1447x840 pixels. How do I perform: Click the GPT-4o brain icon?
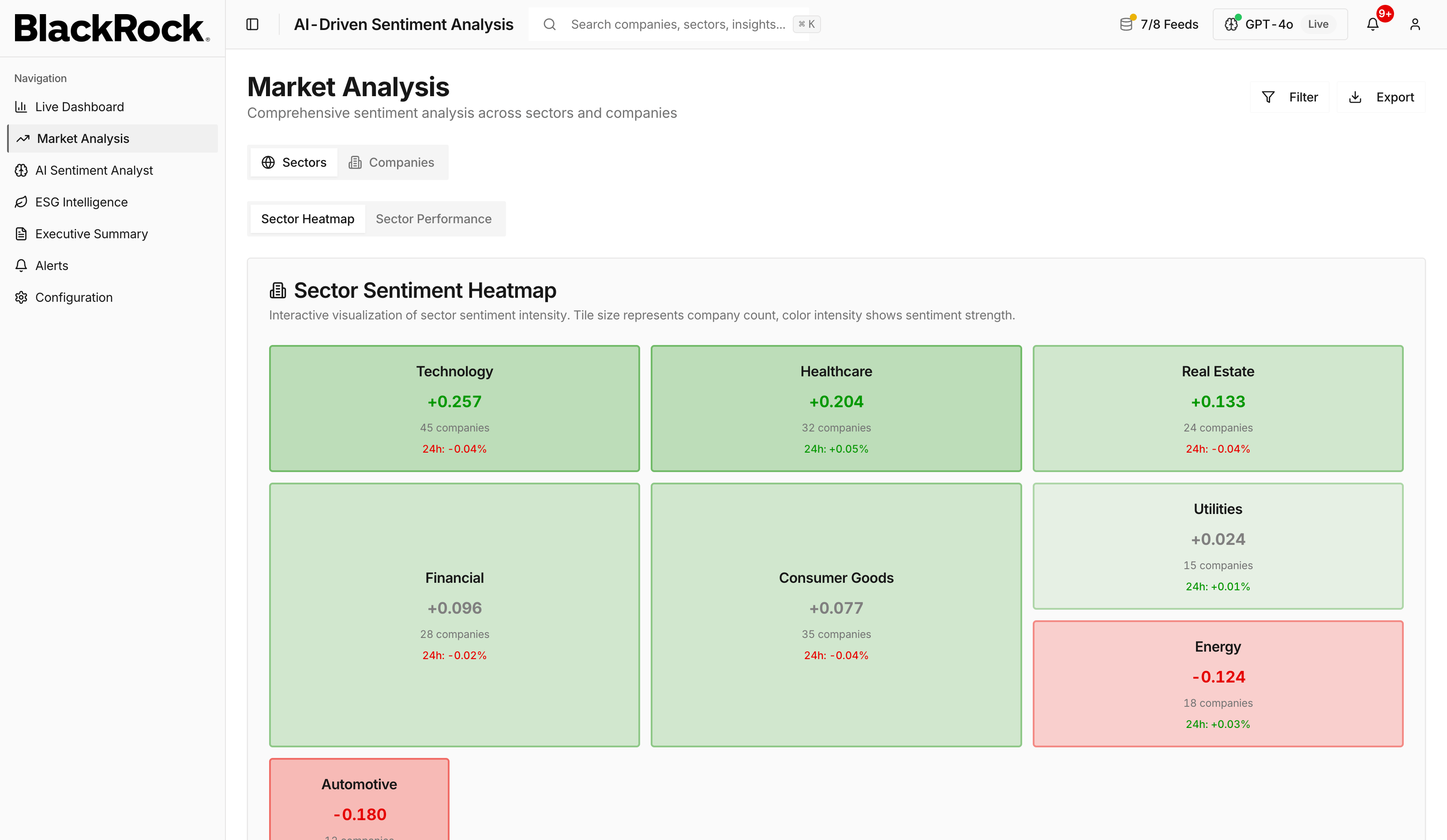1231,24
